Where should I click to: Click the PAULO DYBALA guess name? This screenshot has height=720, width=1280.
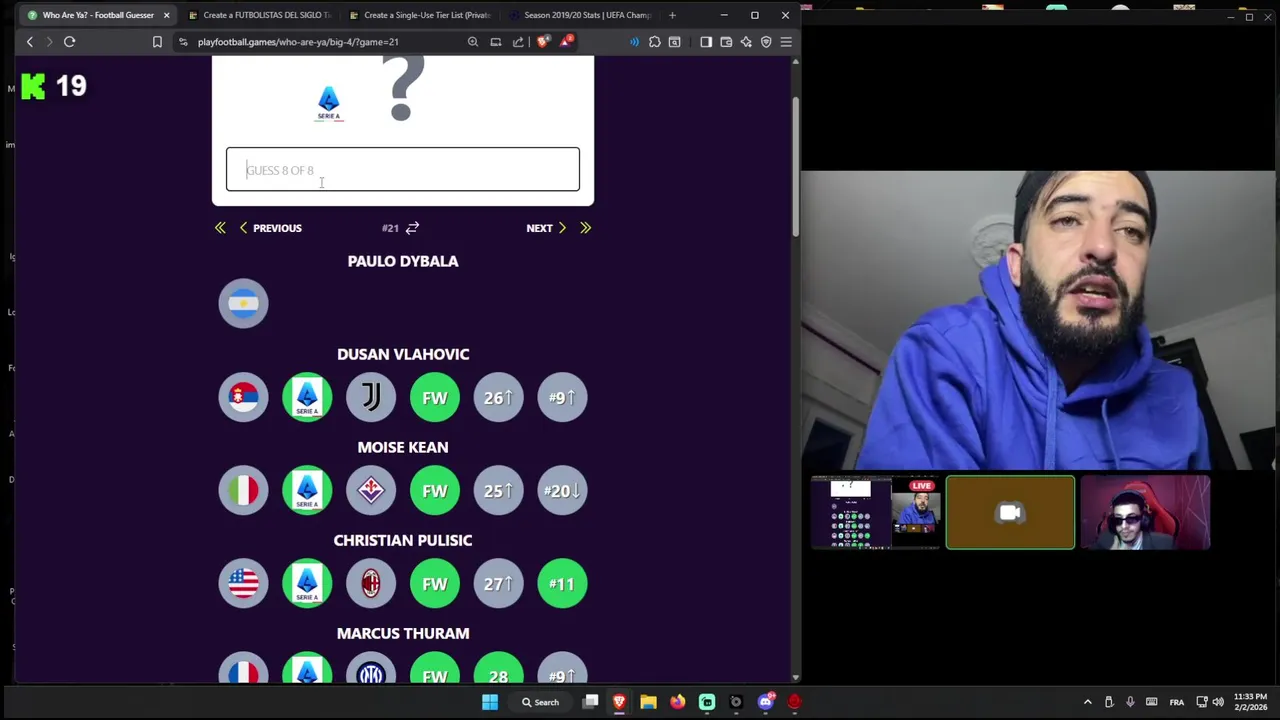(x=403, y=261)
